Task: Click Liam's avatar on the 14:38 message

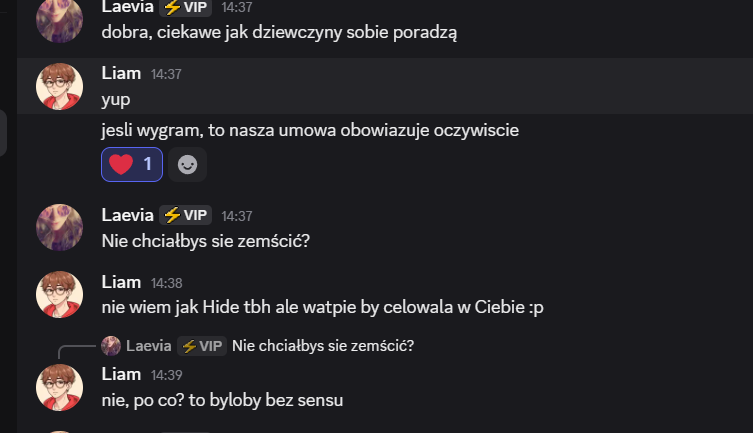Action: click(59, 294)
